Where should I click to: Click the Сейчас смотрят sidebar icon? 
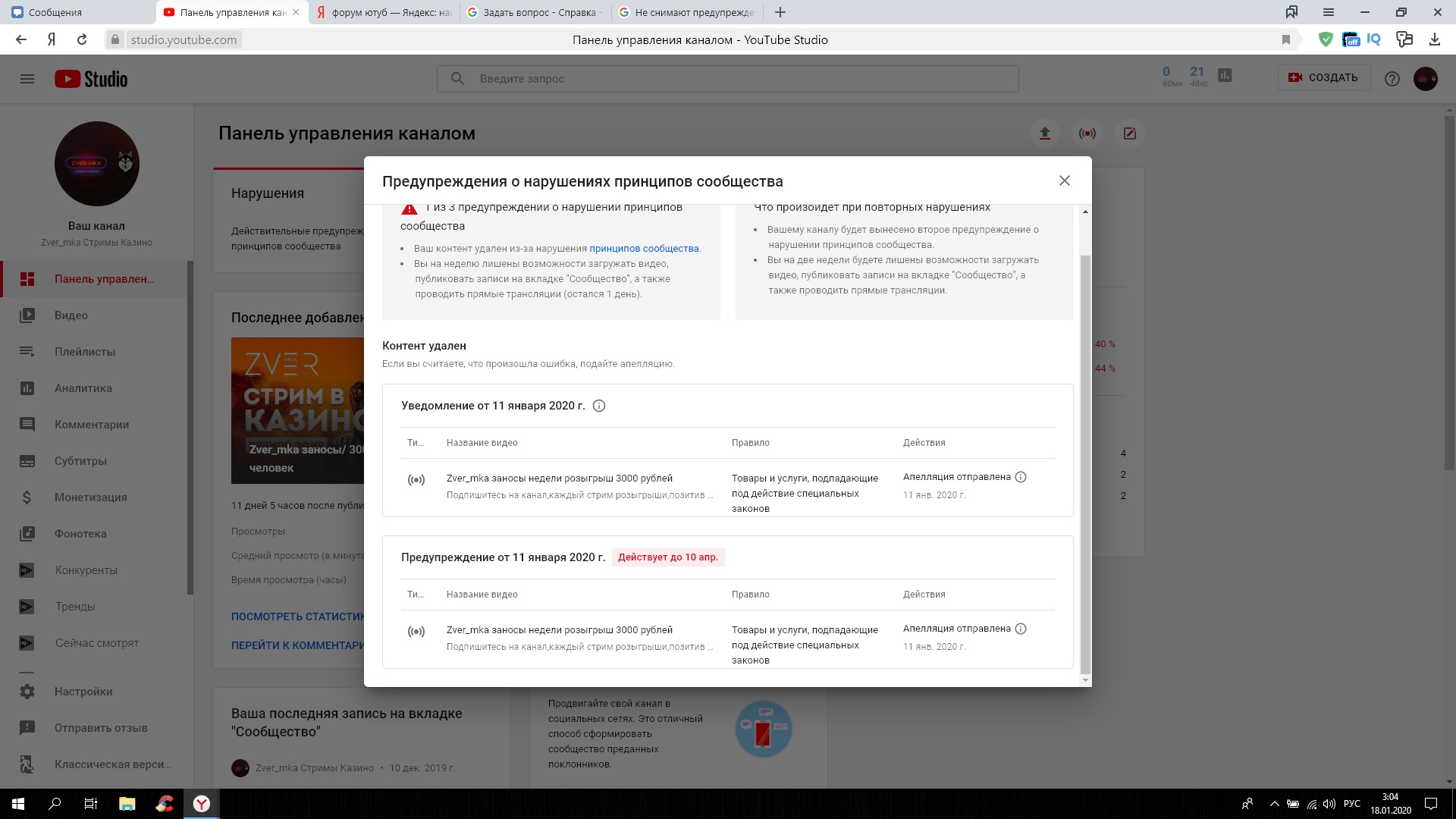[27, 643]
